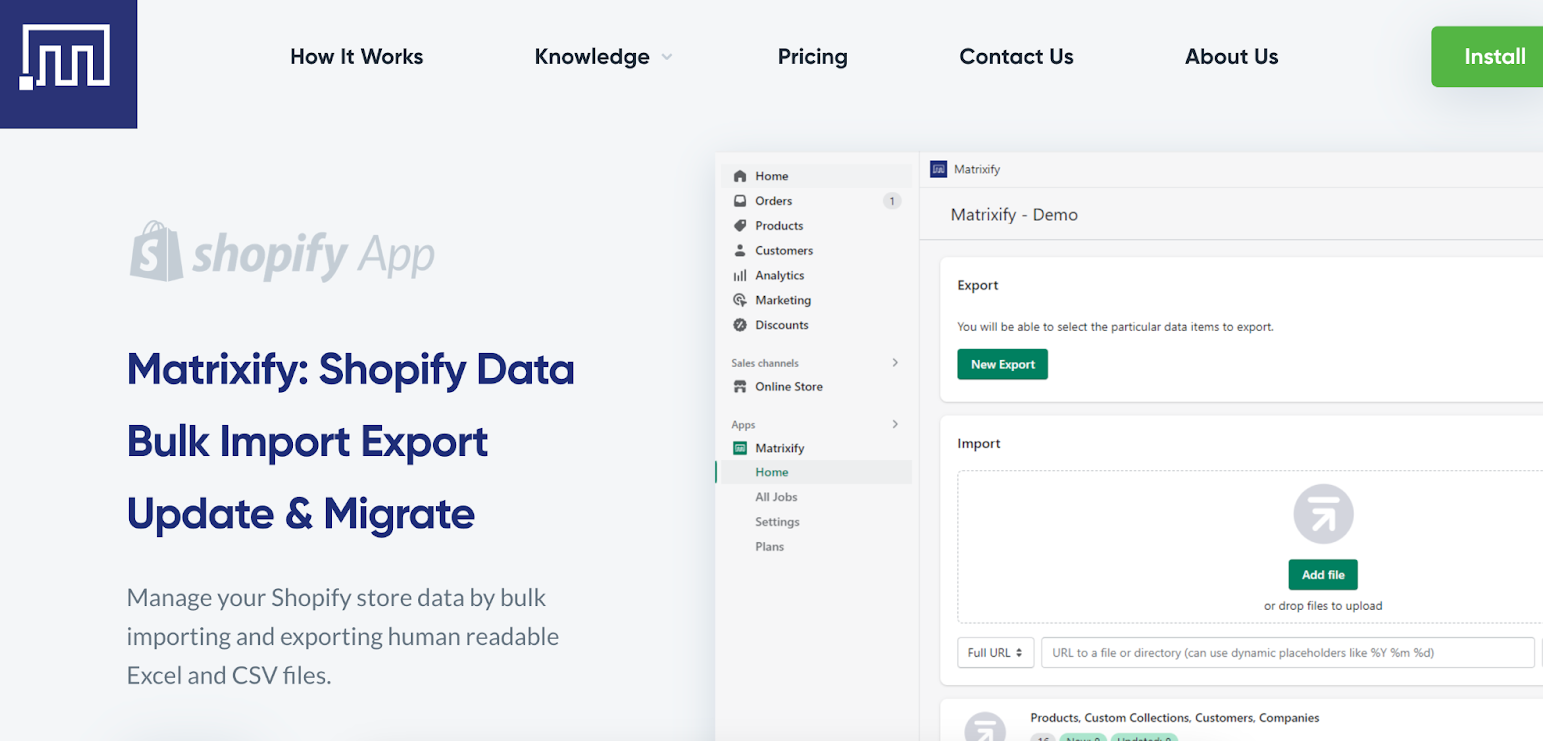The height and width of the screenshot is (741, 1543).
Task: Expand the Sales channels chevron
Action: tap(895, 363)
